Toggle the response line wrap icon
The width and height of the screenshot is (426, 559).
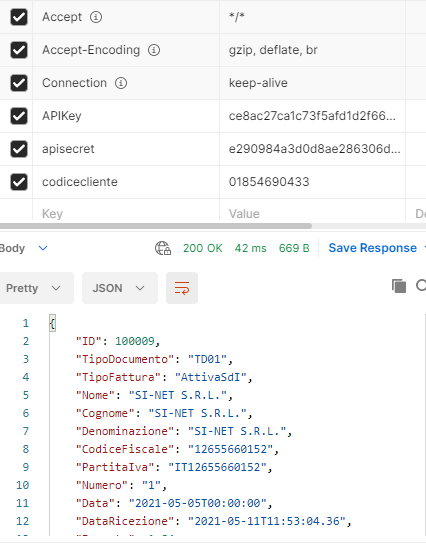click(182, 288)
